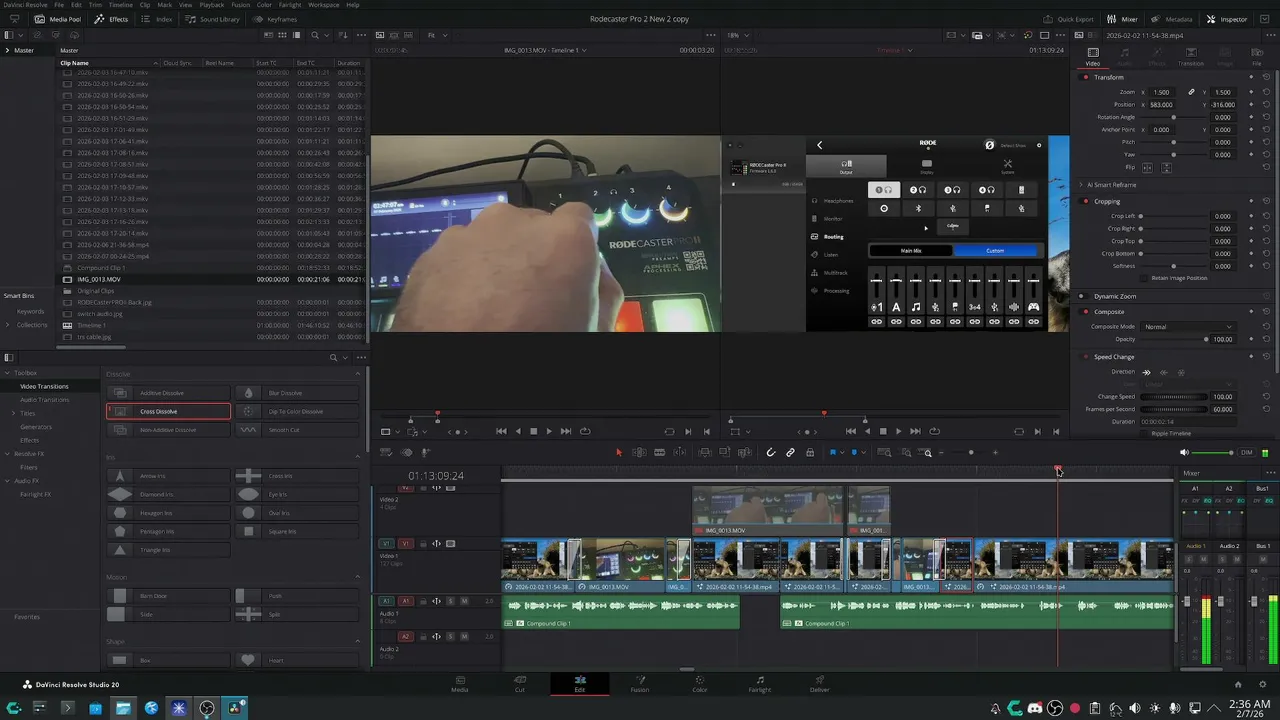Image resolution: width=1280 pixels, height=720 pixels.
Task: Collapse the Toolbox tree
Action: [6, 373]
